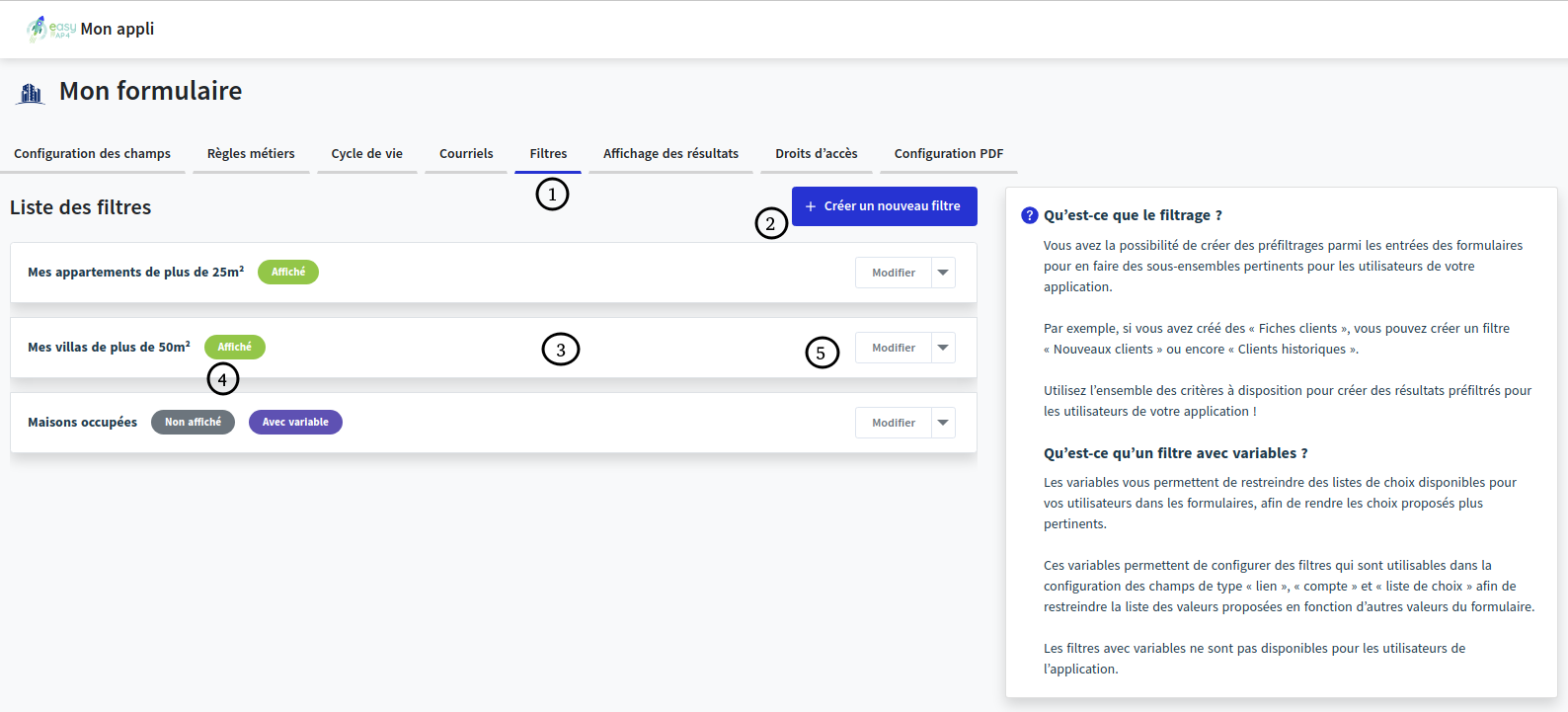Open the Configuration PDF tab
This screenshot has height=712, width=1568.
[948, 154]
